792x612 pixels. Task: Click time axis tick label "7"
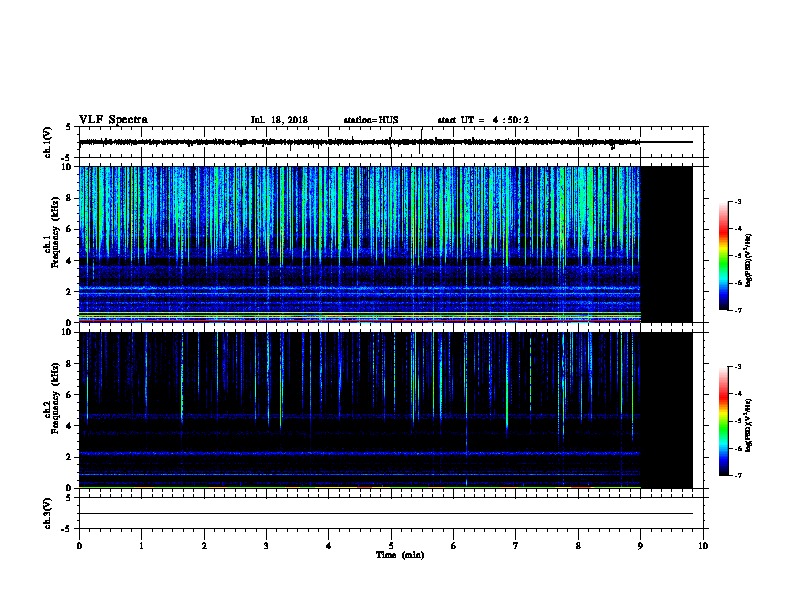pos(516,546)
